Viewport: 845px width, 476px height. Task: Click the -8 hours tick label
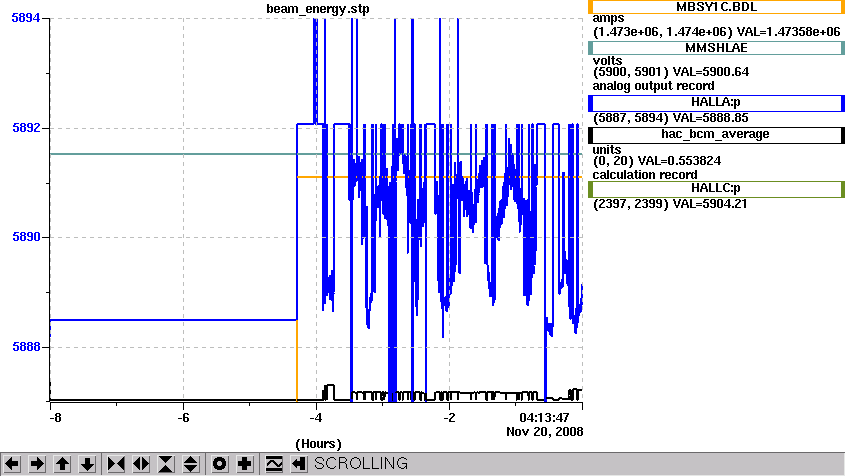point(56,418)
